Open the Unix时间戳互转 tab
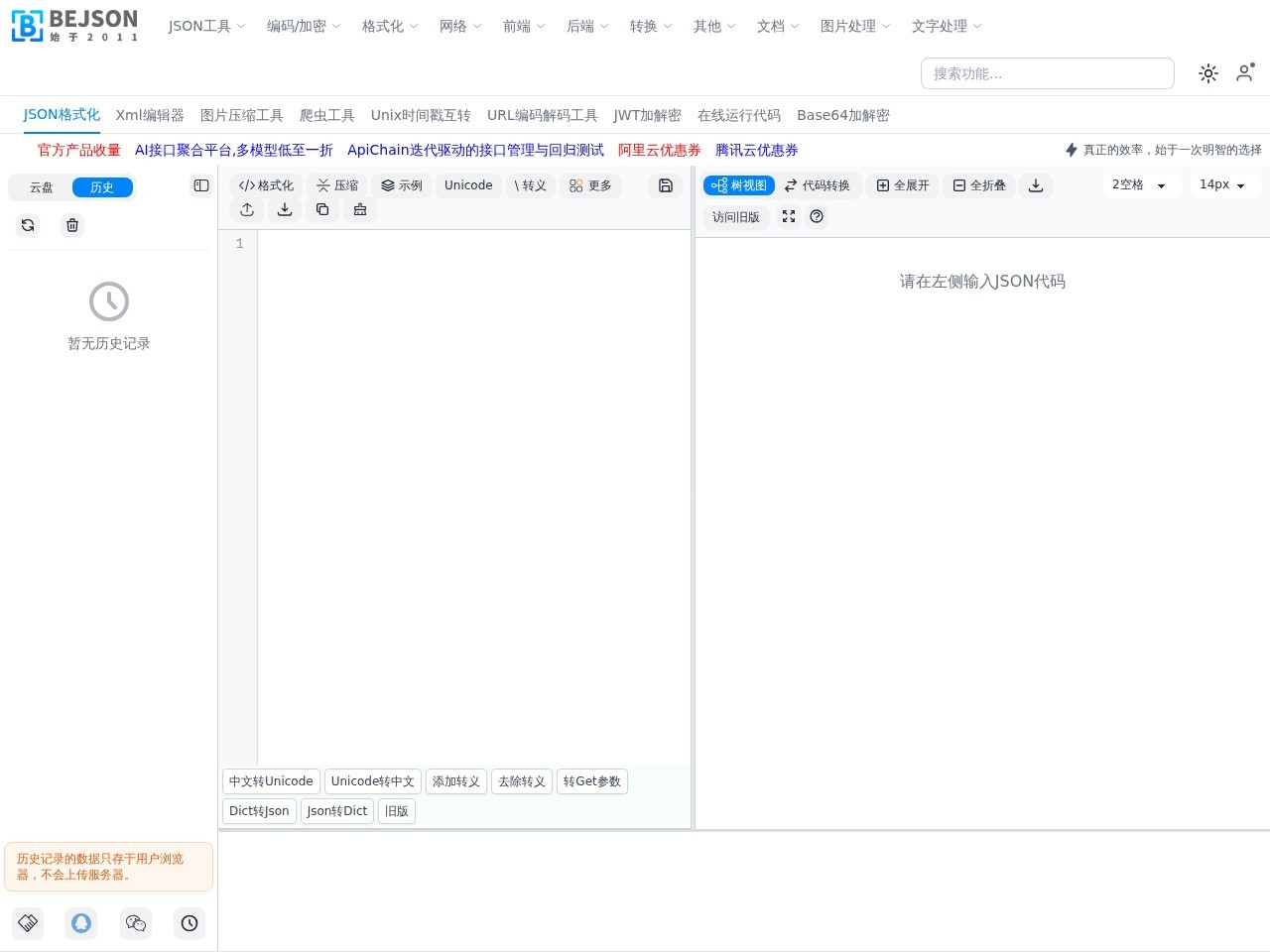This screenshot has height=952, width=1270. tap(421, 115)
